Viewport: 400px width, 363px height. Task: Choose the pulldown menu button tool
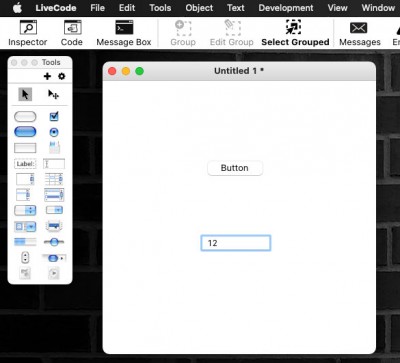pos(54,210)
